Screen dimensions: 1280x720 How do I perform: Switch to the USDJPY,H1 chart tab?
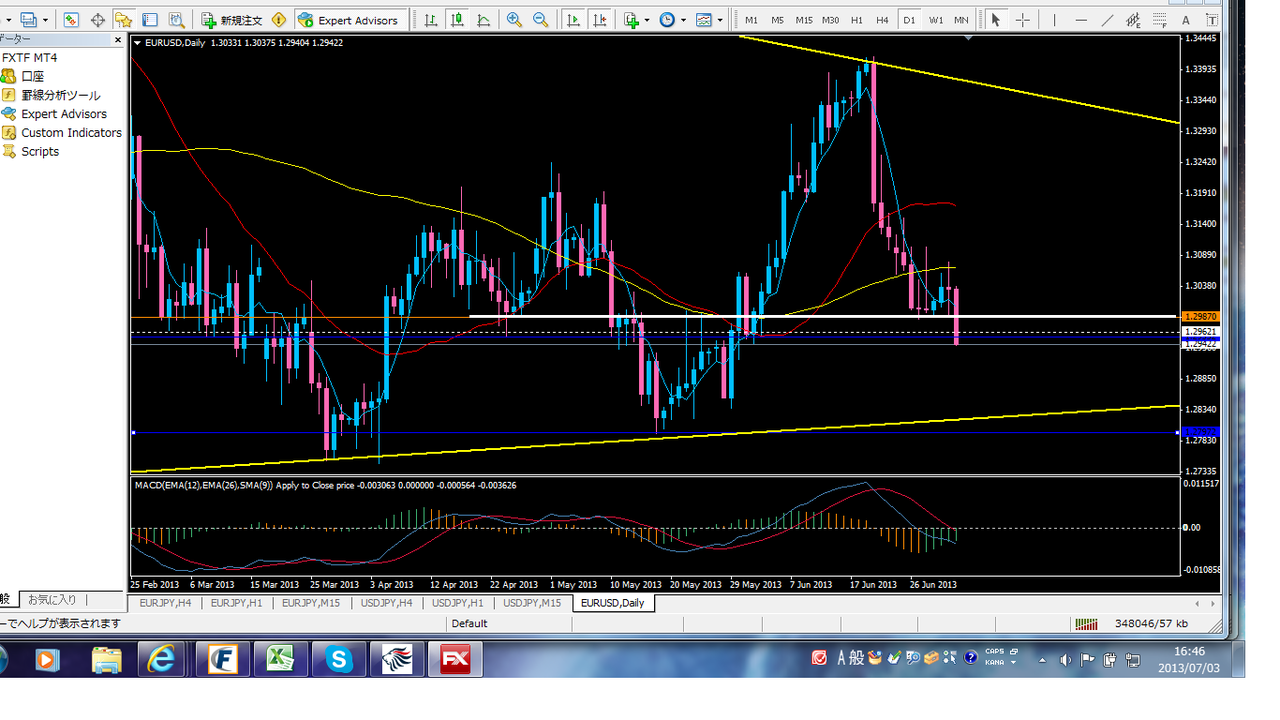pyautogui.click(x=458, y=603)
